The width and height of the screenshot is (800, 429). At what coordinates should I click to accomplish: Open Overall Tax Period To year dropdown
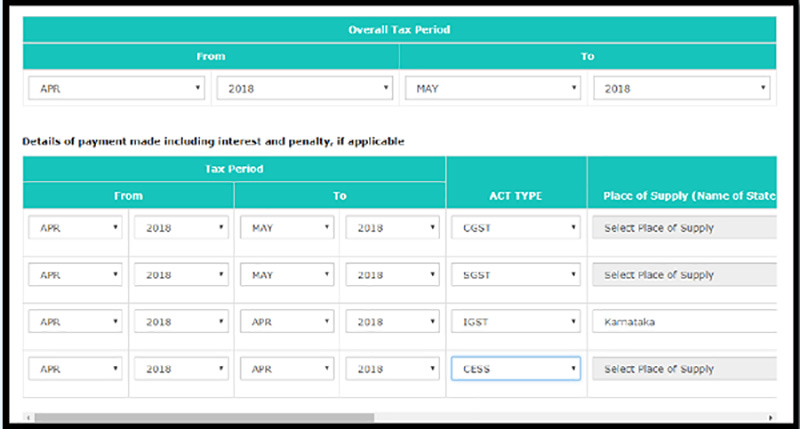[680, 89]
